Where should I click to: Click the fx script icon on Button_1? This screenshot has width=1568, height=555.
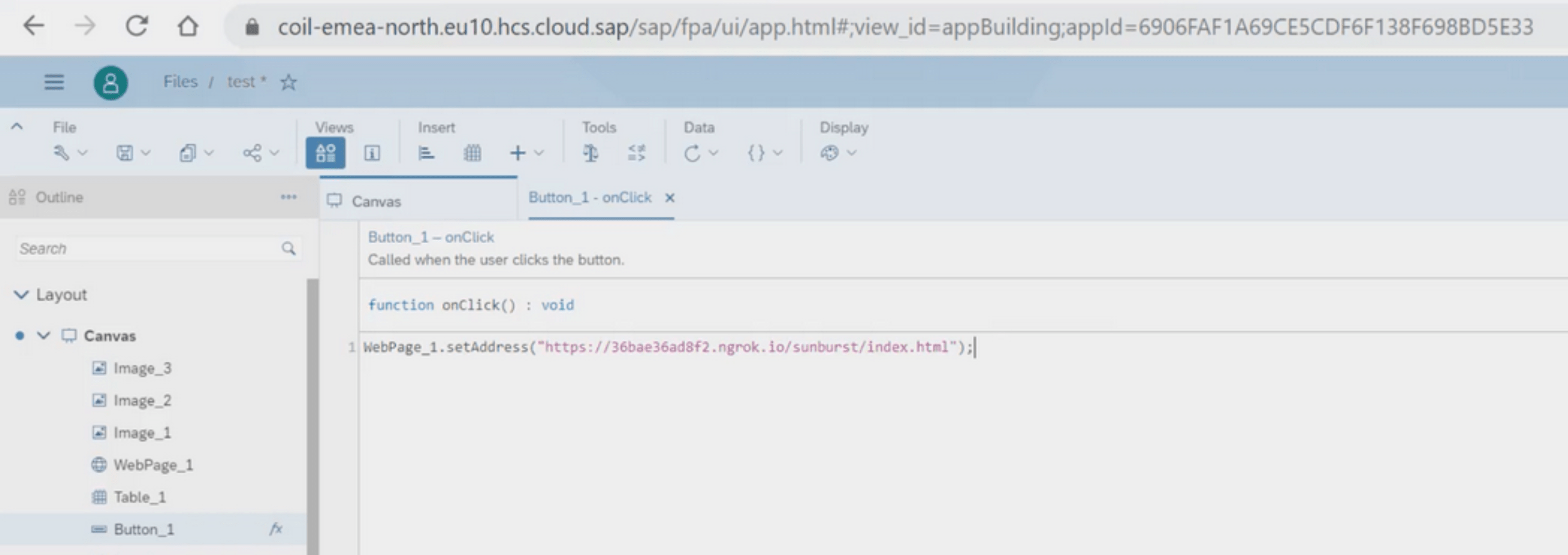coord(276,529)
